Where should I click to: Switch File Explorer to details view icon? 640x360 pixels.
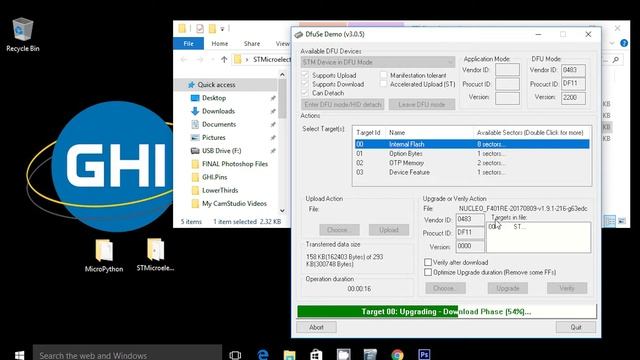click(x=610, y=221)
